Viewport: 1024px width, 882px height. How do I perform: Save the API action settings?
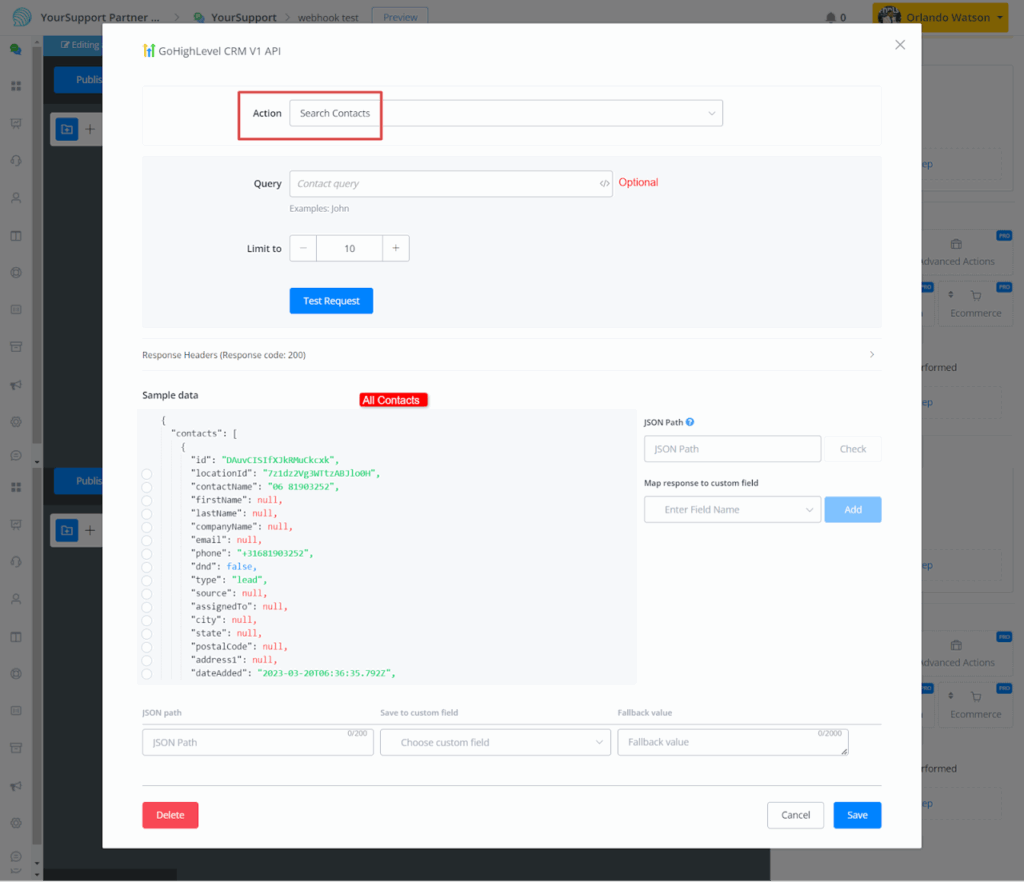pyautogui.click(x=857, y=815)
